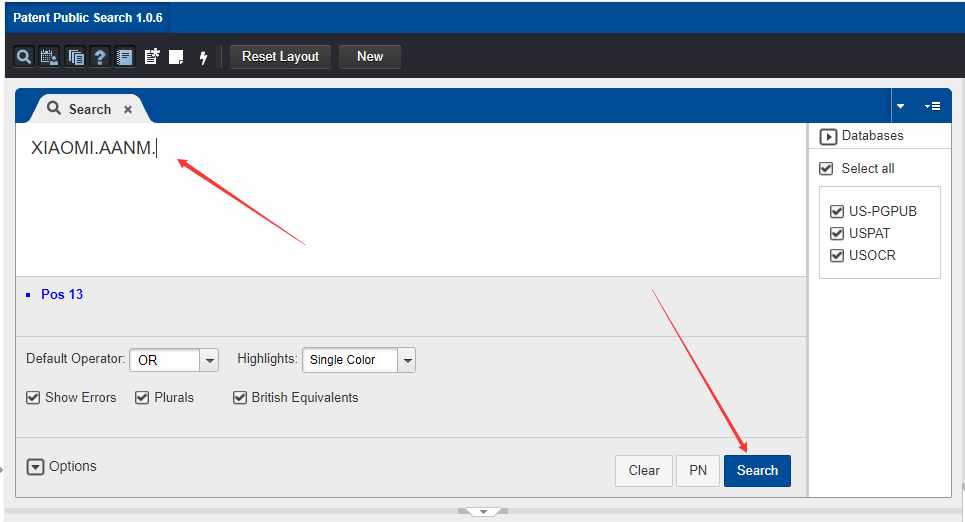The image size is (965, 522).
Task: Click the New button in toolbar
Action: click(x=370, y=57)
